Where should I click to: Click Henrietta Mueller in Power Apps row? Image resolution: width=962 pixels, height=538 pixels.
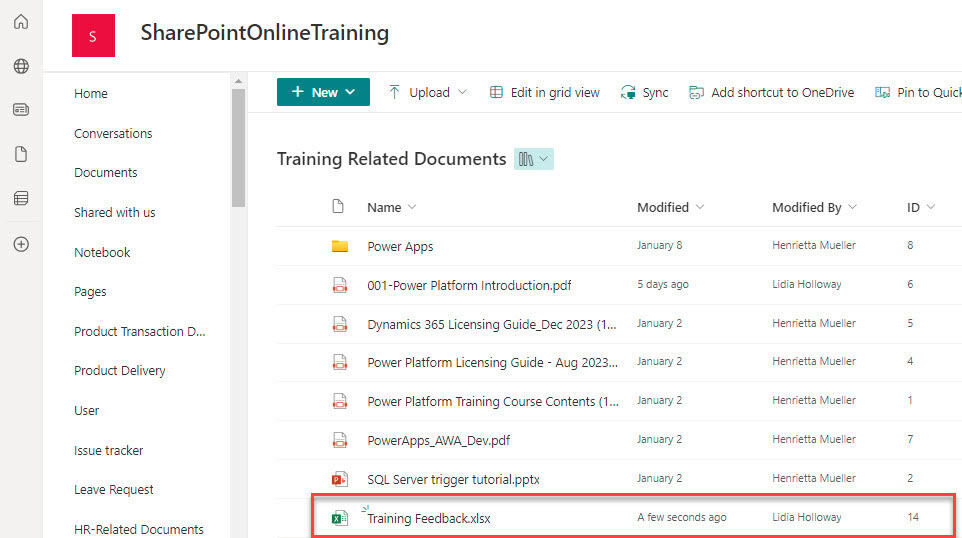814,245
